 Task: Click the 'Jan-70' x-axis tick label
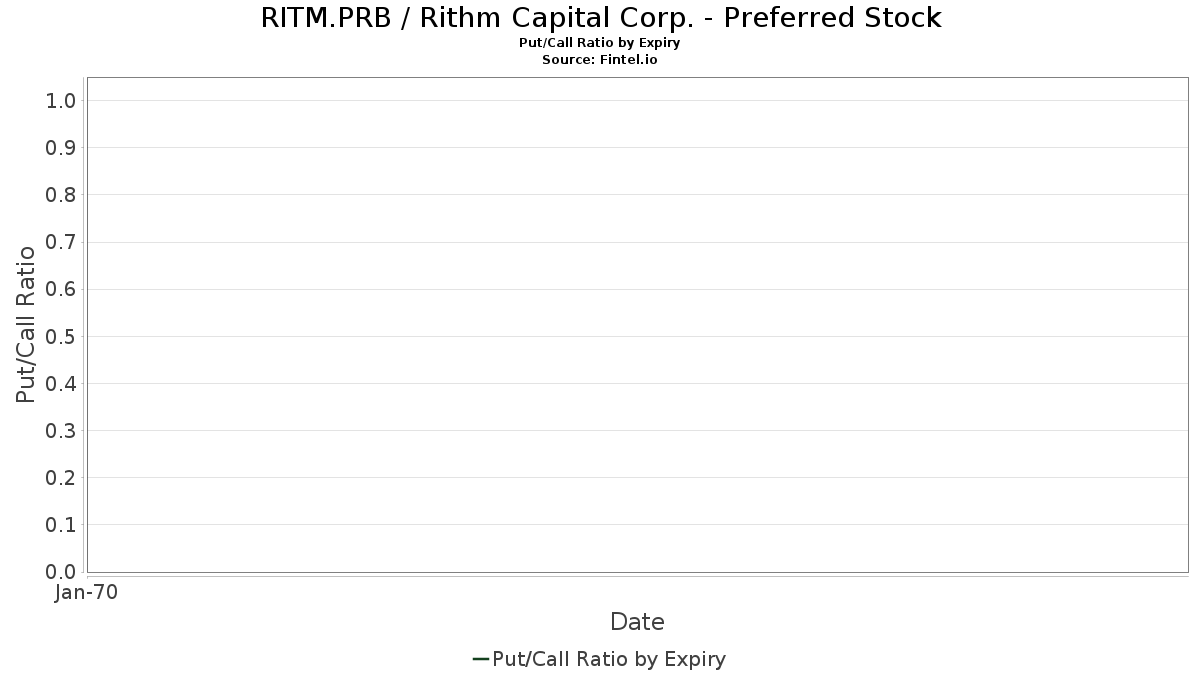86,593
